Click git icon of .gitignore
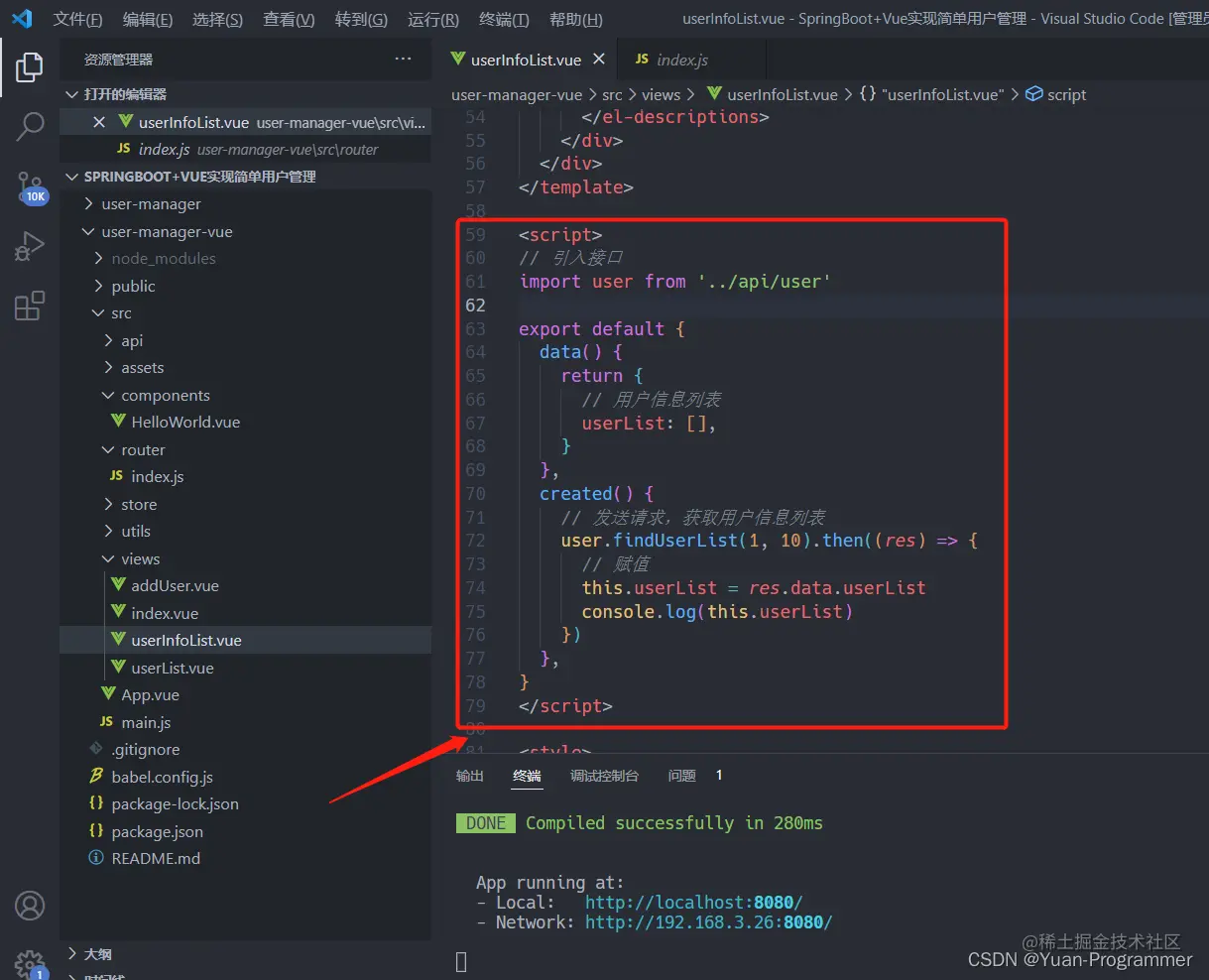The image size is (1209, 980). pos(96,749)
